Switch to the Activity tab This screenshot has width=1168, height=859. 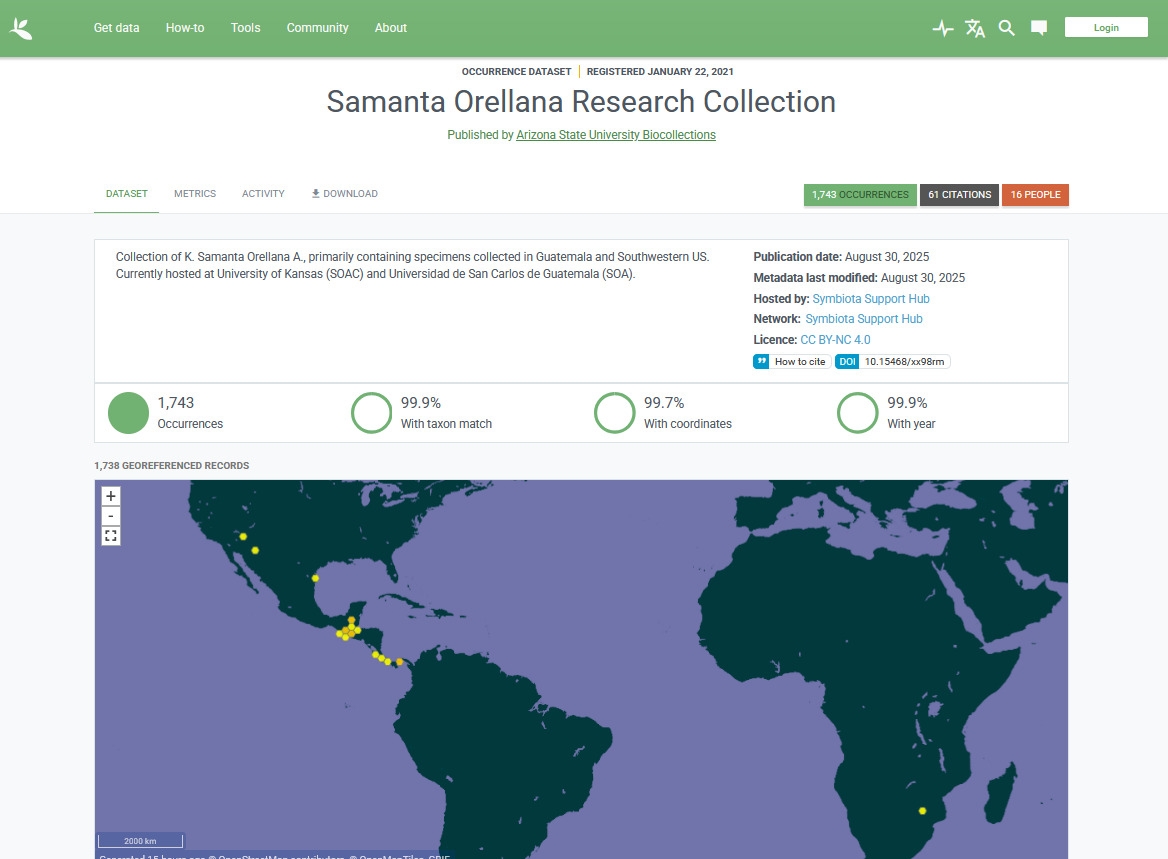click(263, 194)
